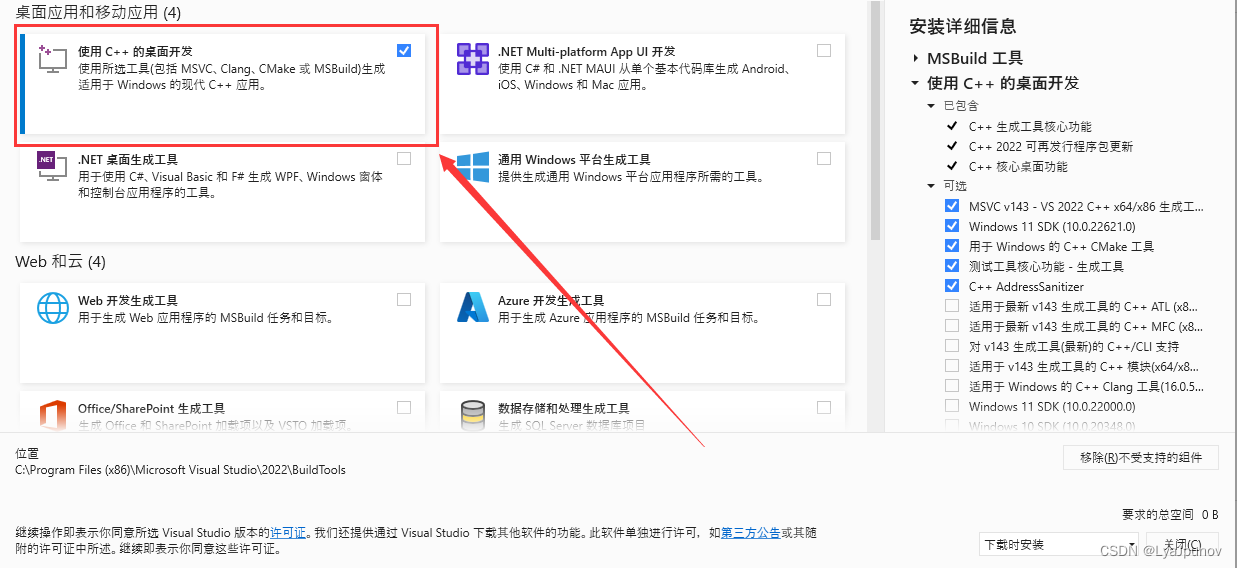
Task: Click the workloads list vertical scrollbar
Action: pos(875,120)
